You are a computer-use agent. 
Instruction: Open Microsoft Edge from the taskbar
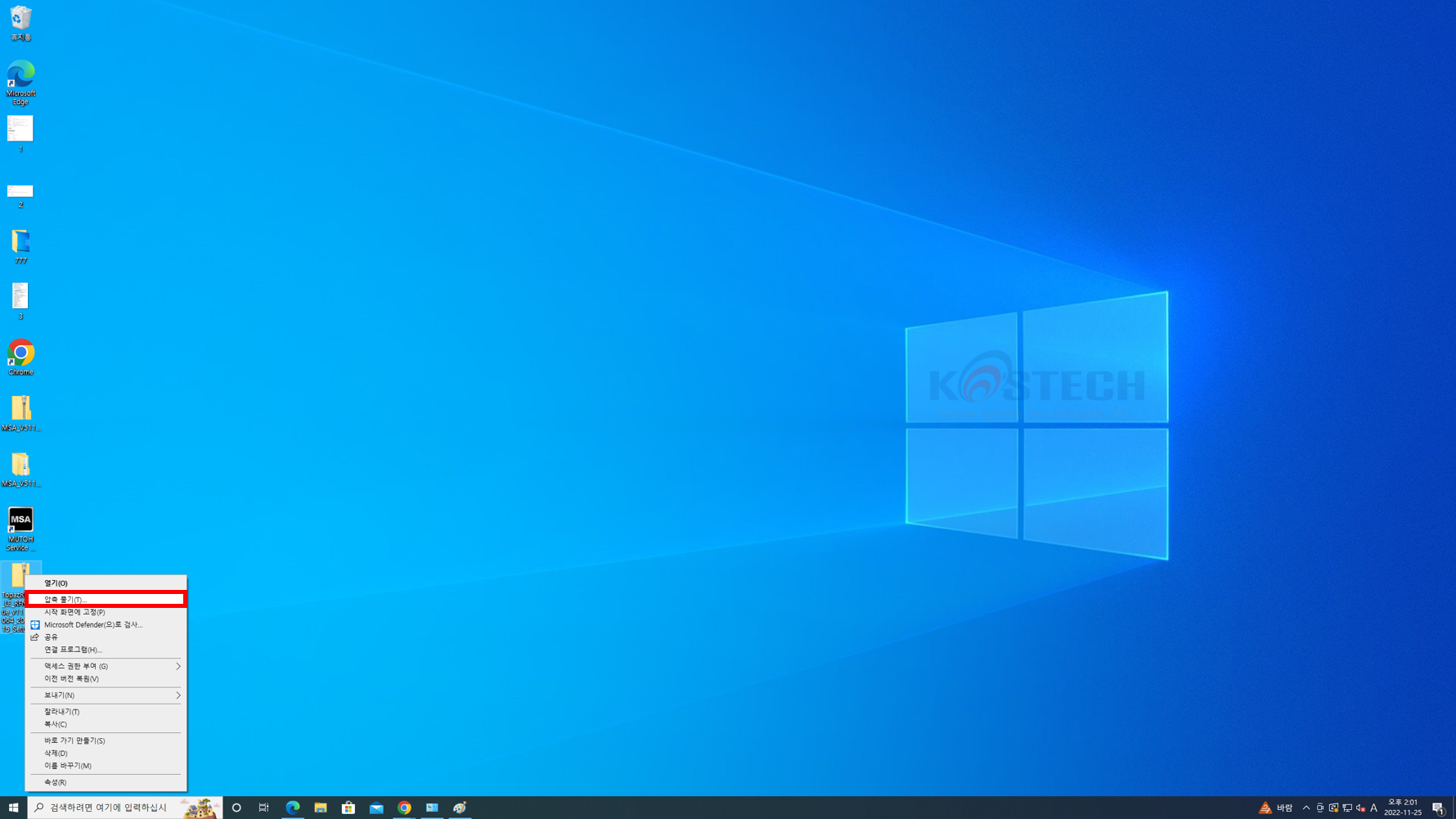click(x=293, y=808)
